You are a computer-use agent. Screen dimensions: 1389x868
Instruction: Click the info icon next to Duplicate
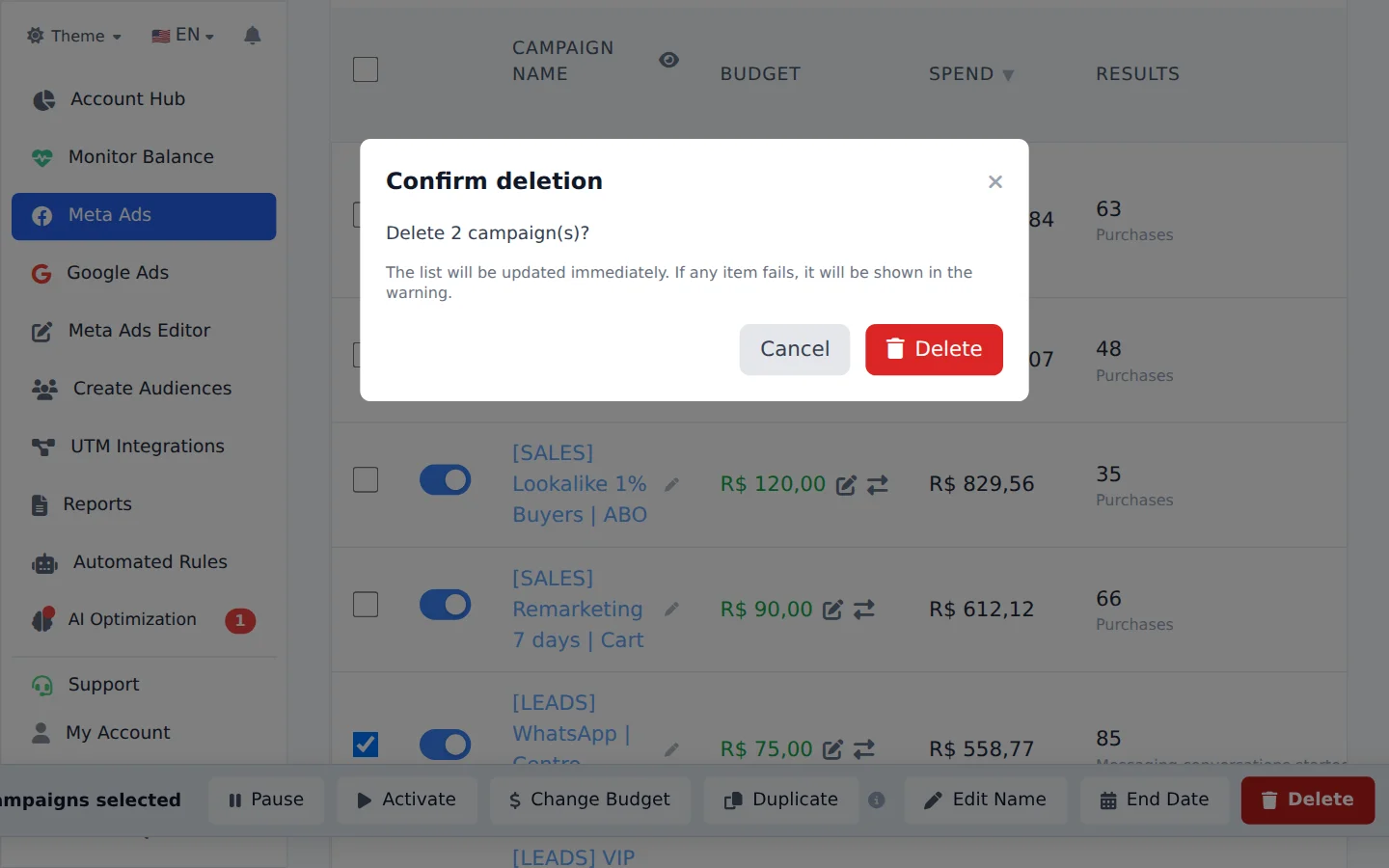pyautogui.click(x=877, y=800)
